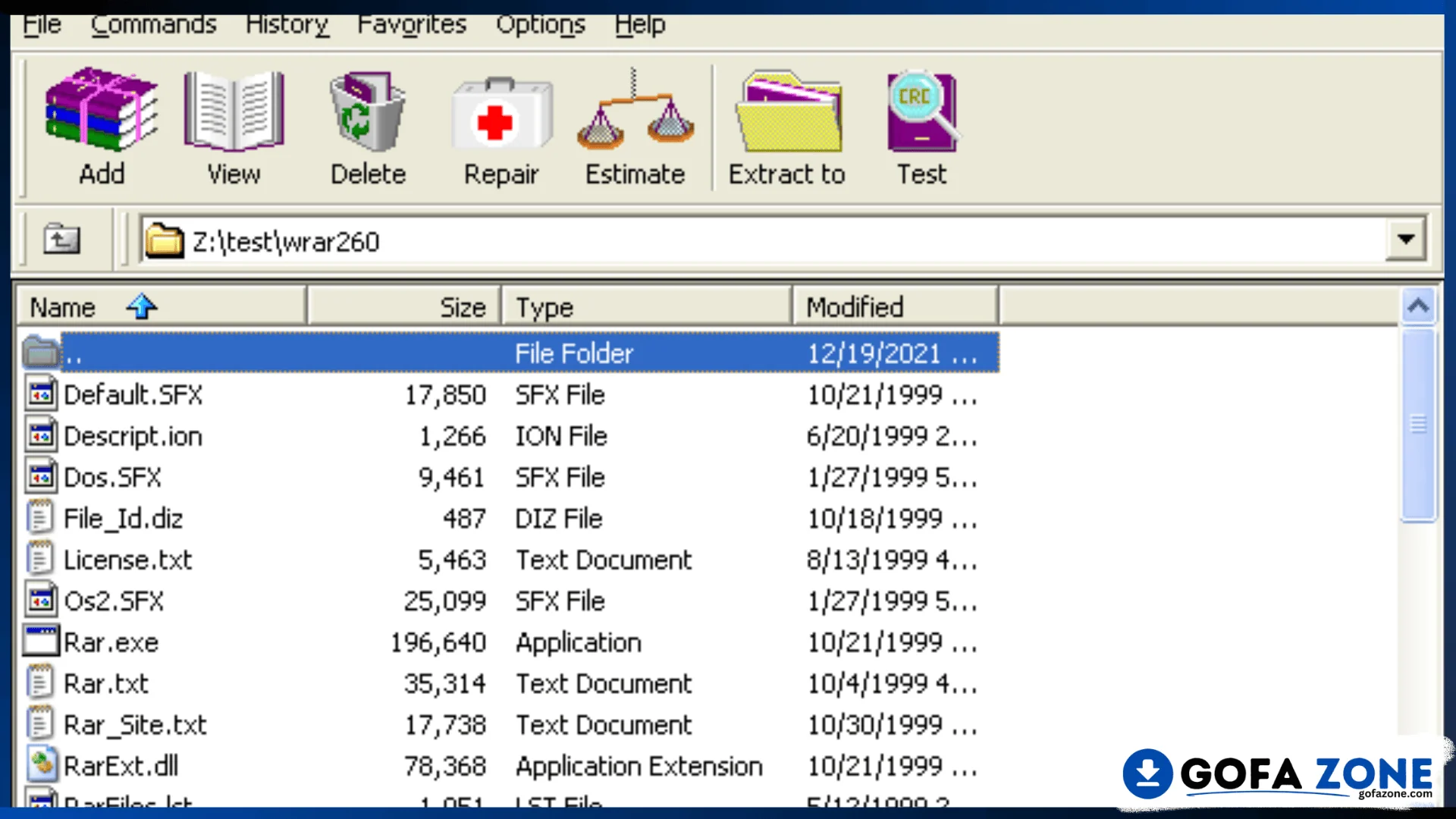
Task: Select the RarExt.dll file name
Action: point(121,766)
